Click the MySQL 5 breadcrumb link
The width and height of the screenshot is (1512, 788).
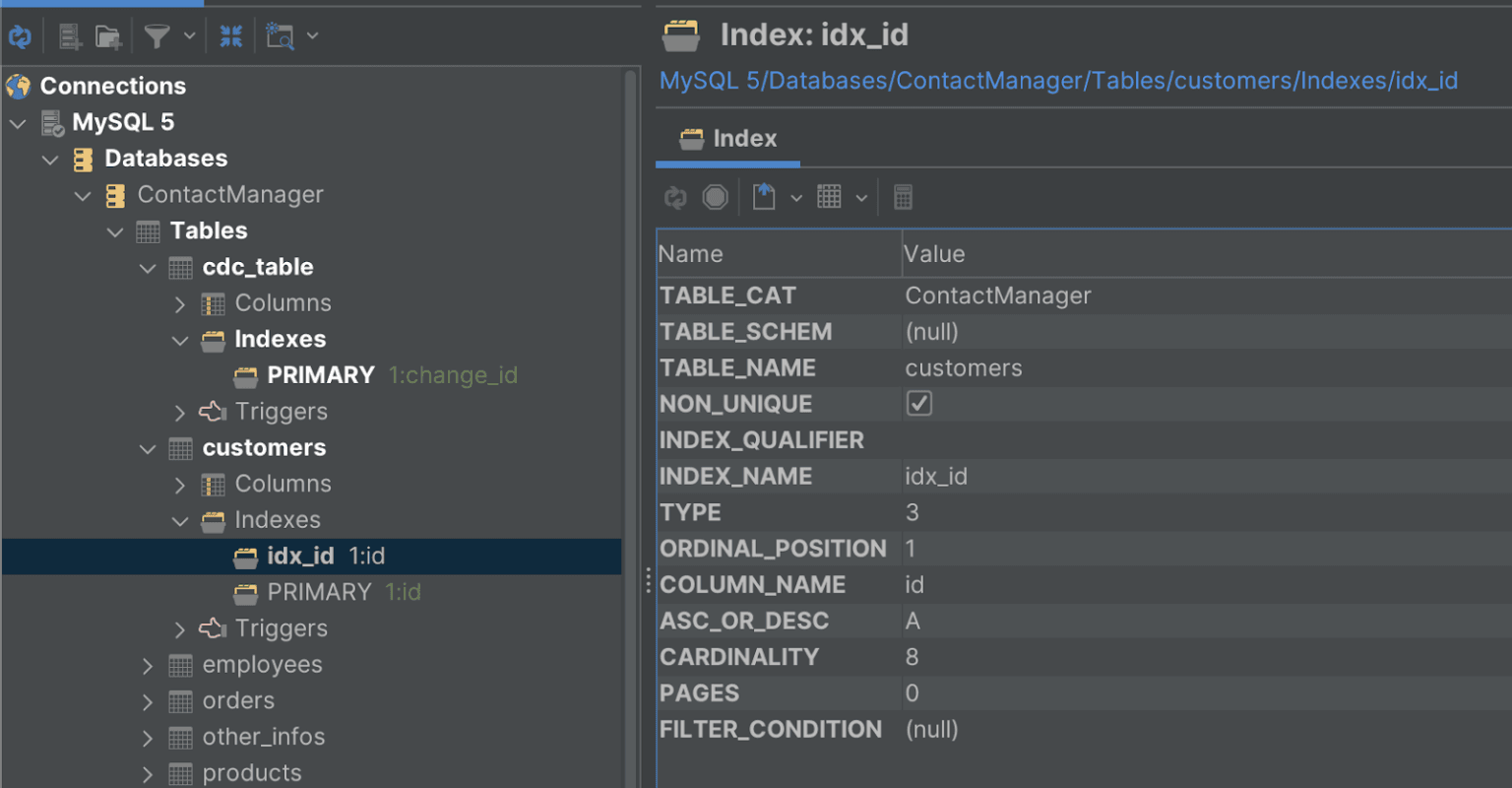click(700, 81)
